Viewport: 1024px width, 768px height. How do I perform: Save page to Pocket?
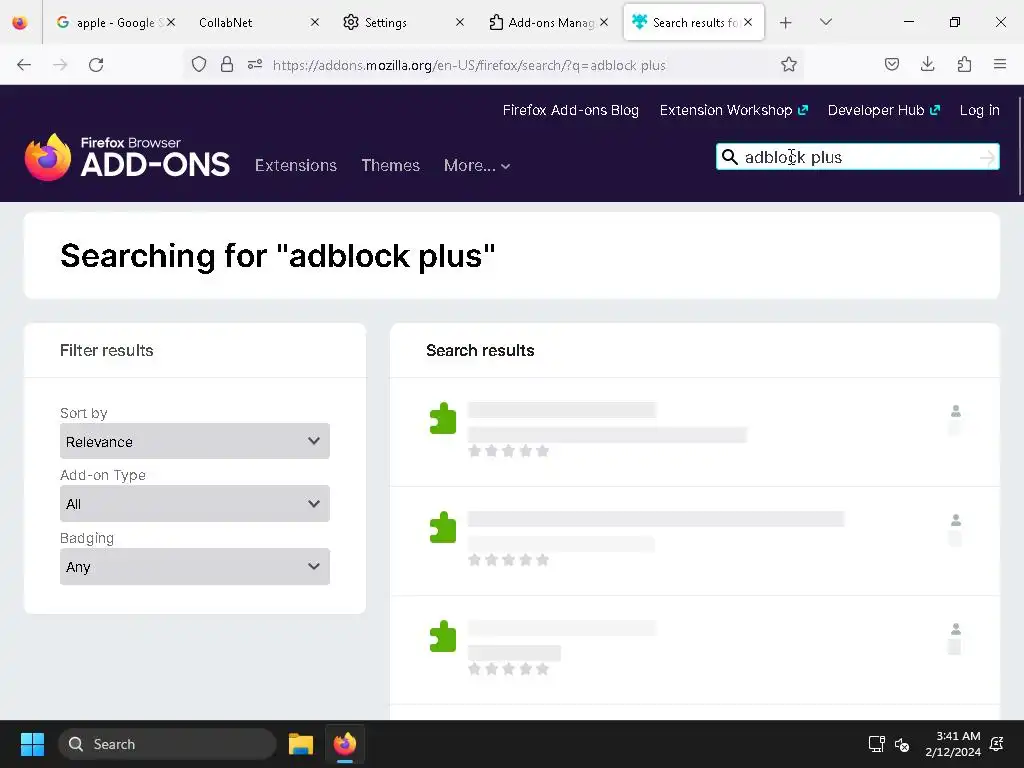point(891,64)
